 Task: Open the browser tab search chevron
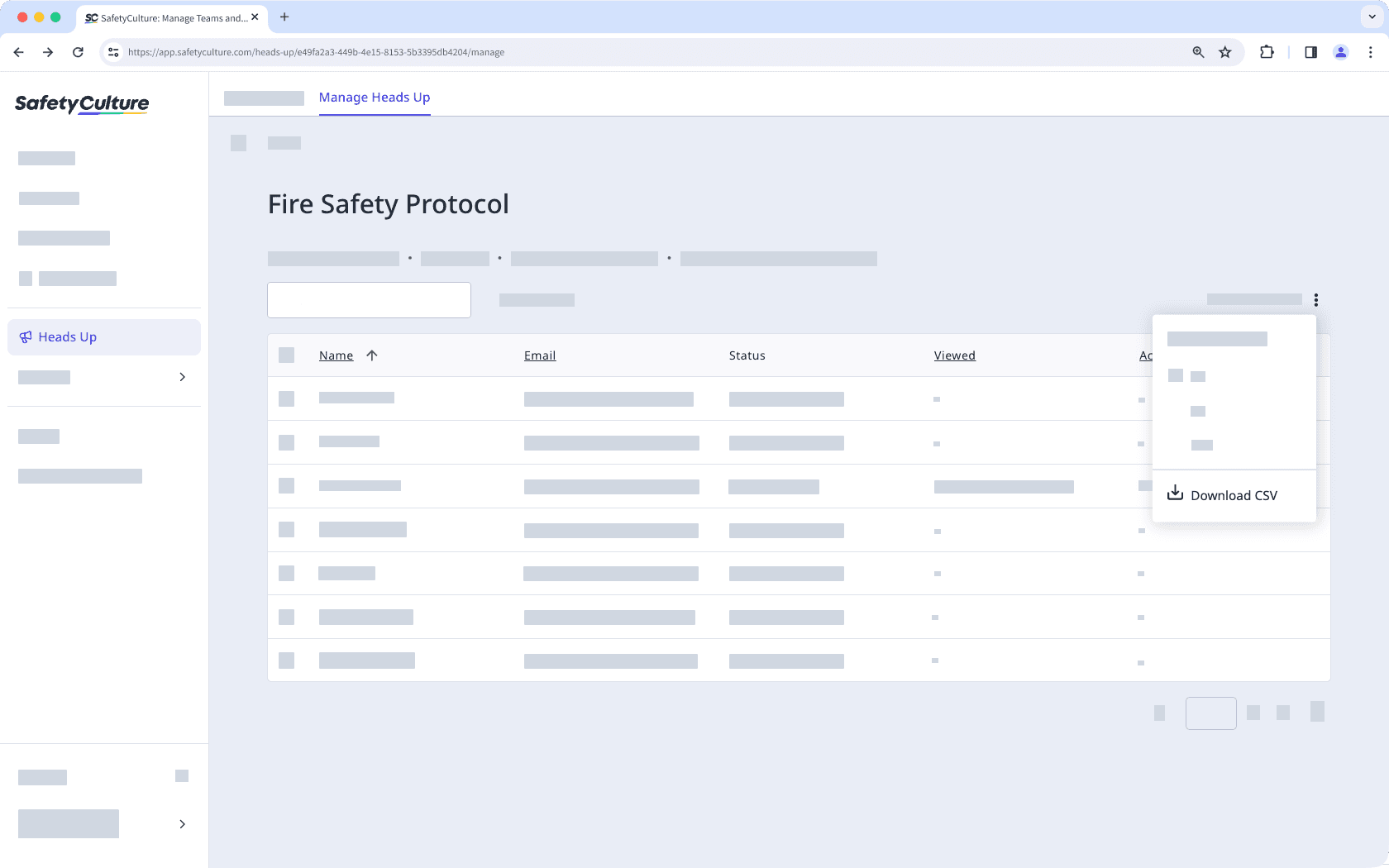click(1370, 17)
